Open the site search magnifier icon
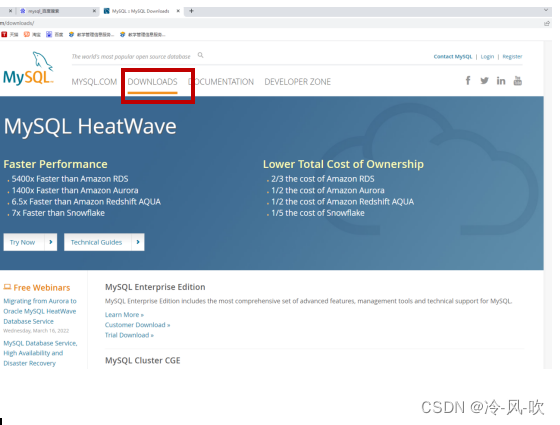Image resolution: width=560 pixels, height=425 pixels. point(200,55)
